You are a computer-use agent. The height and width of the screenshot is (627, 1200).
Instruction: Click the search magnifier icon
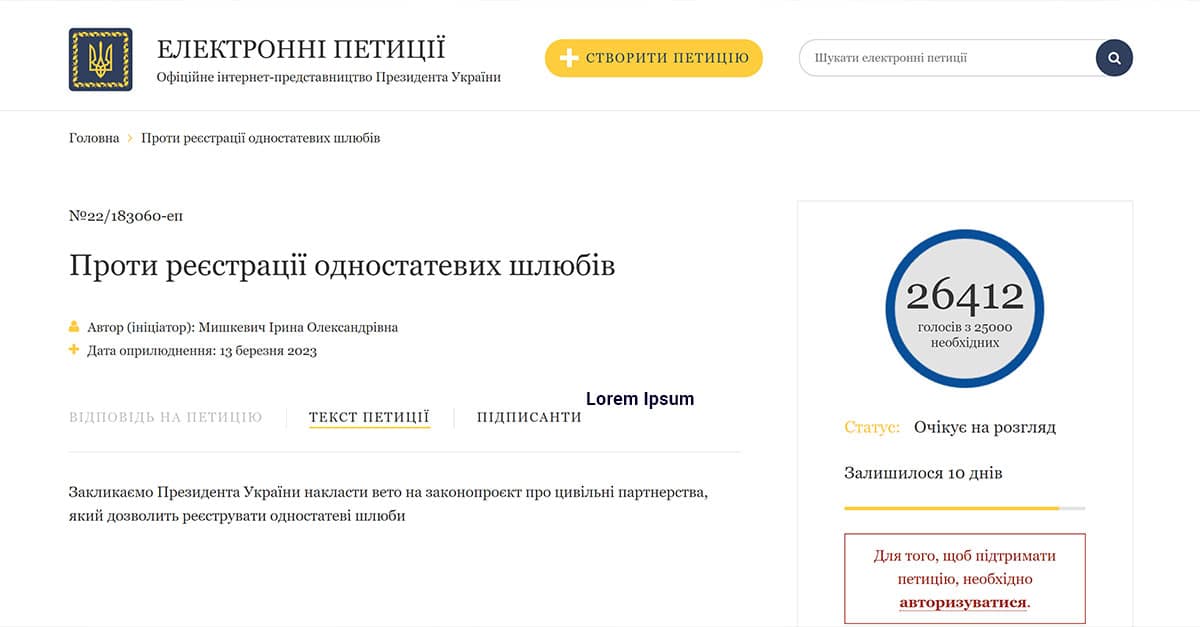tap(1113, 57)
